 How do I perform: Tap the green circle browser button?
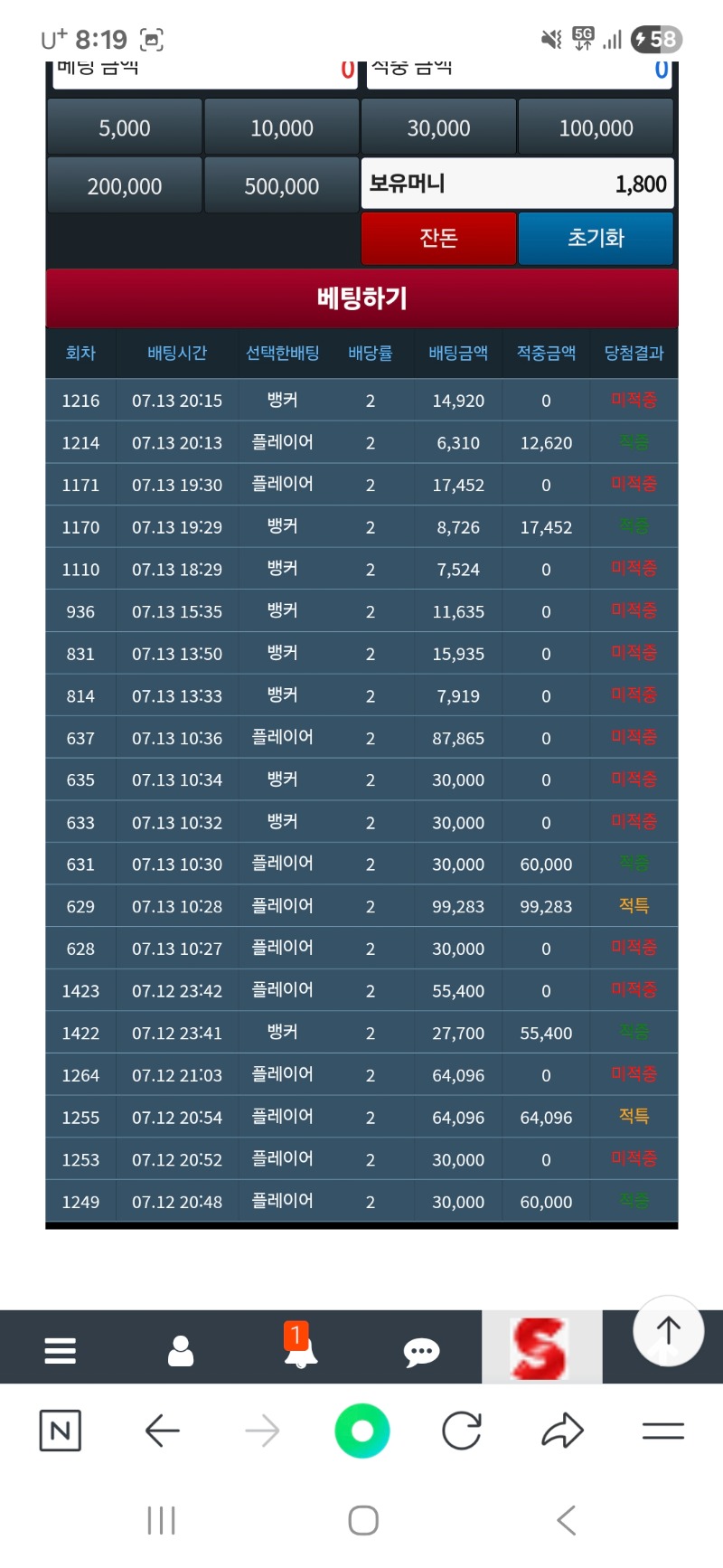pyautogui.click(x=361, y=1431)
